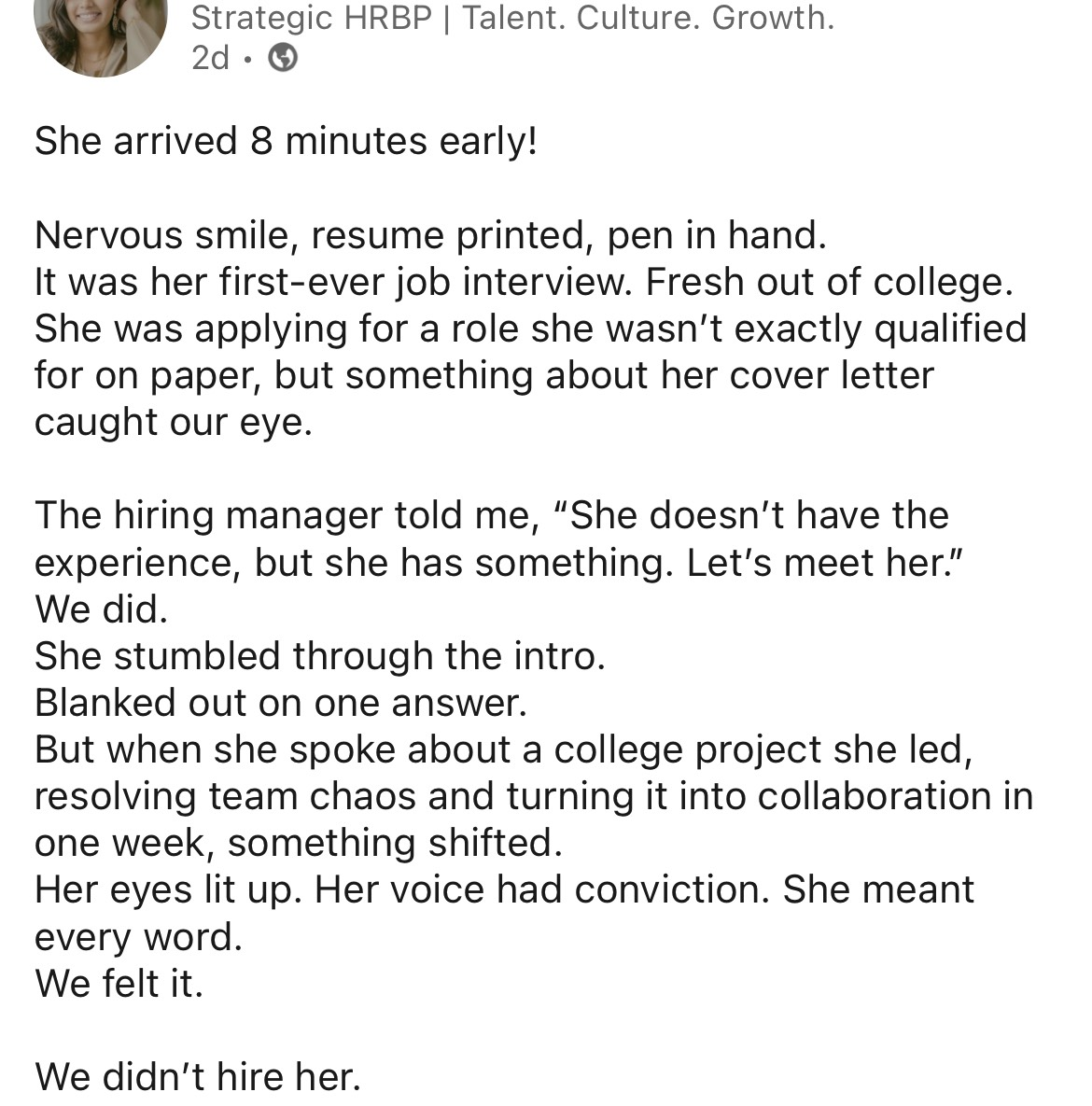
Task: Click the line "She arrived 8 minutes early!"
Action: click(x=286, y=140)
